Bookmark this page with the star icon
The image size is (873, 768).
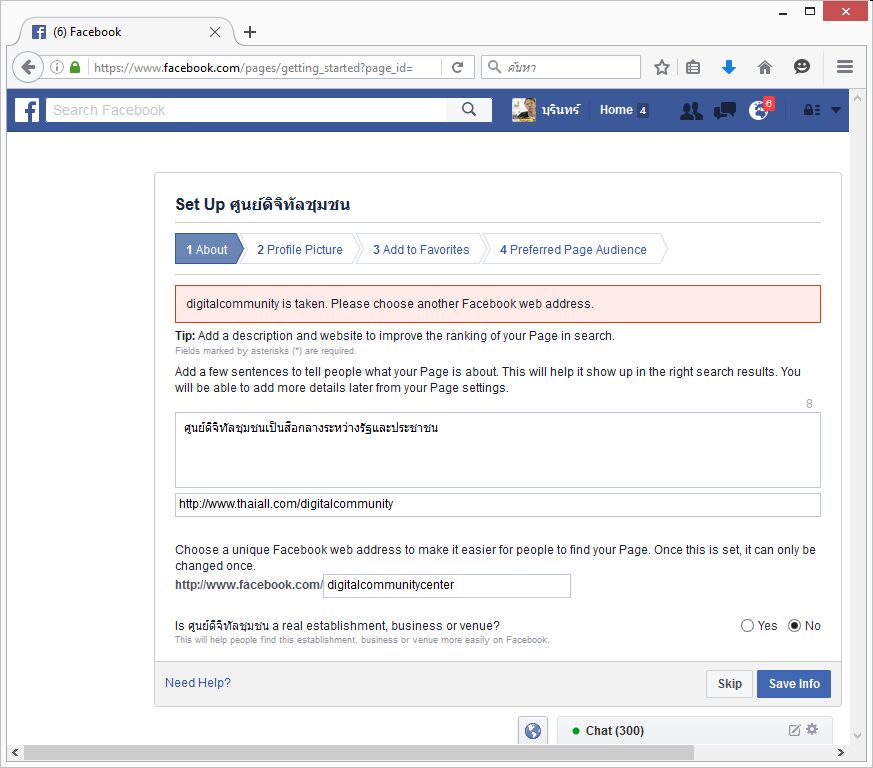(x=662, y=67)
